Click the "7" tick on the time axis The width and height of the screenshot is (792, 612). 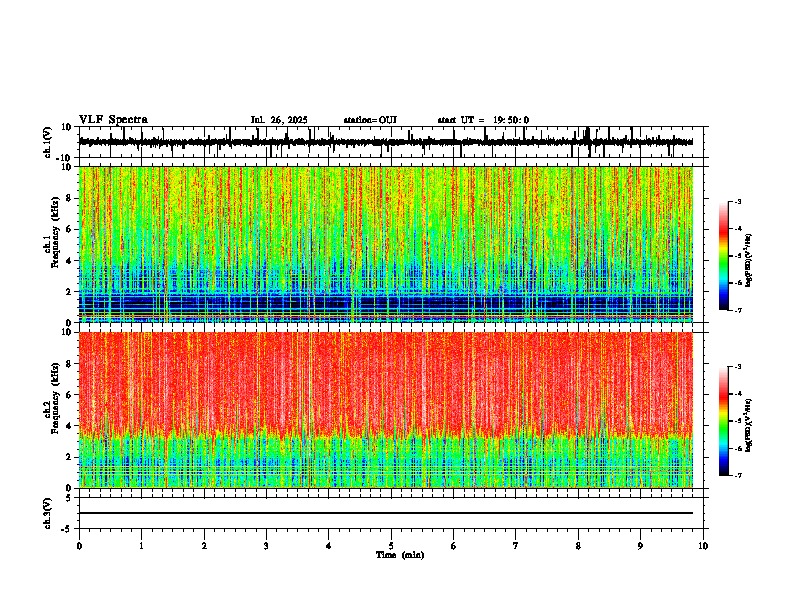pos(516,546)
